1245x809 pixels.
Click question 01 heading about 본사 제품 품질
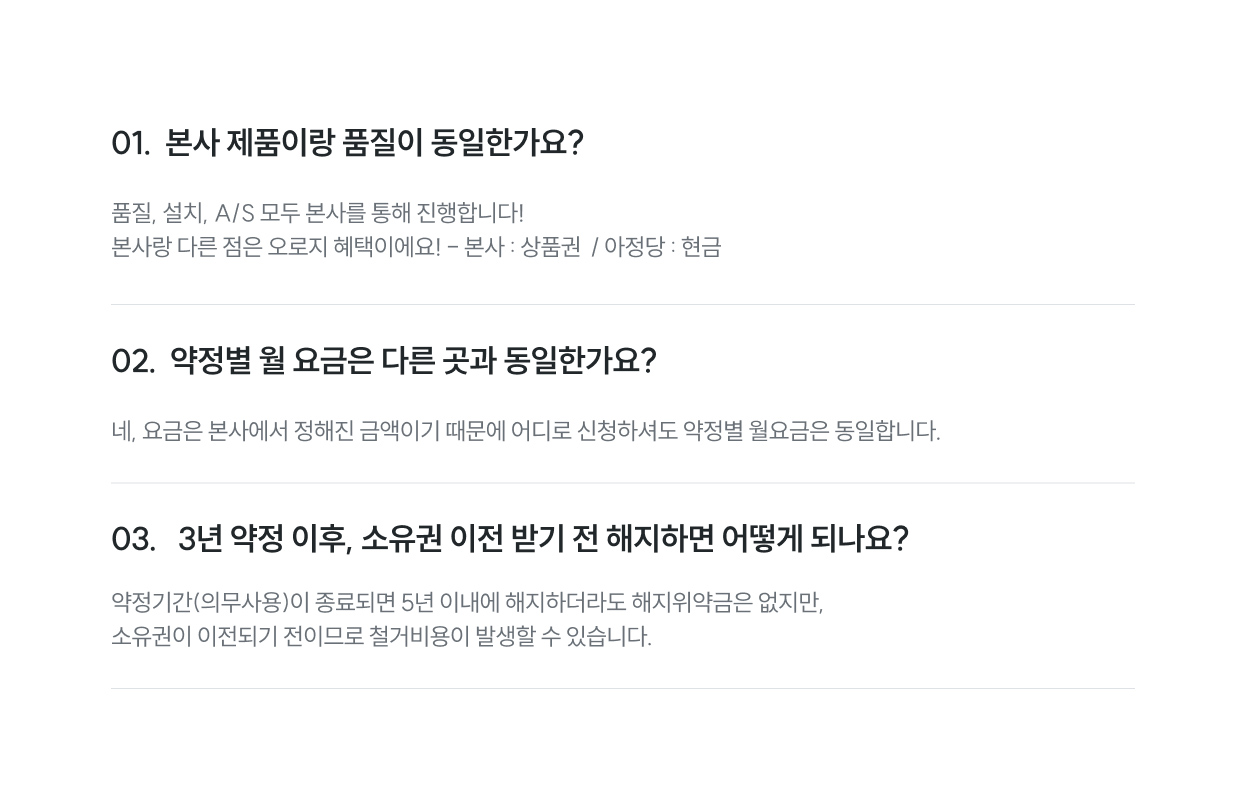tap(347, 143)
